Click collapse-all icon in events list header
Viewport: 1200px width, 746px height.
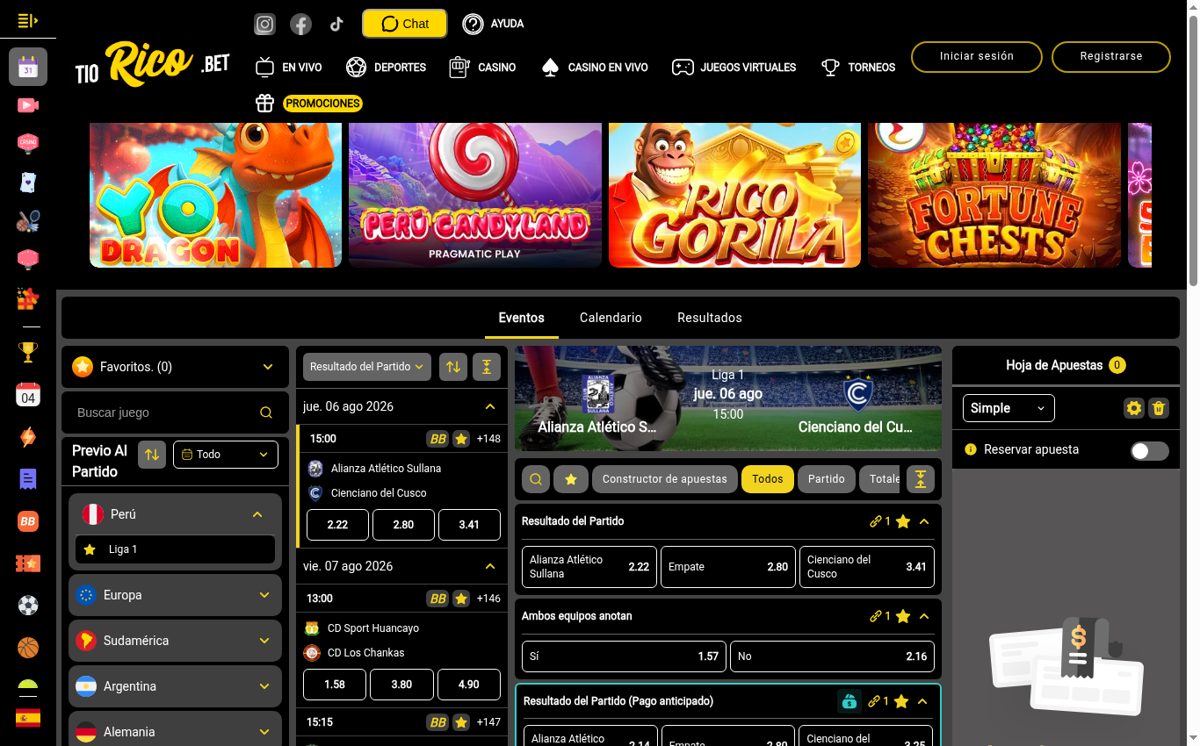(486, 367)
